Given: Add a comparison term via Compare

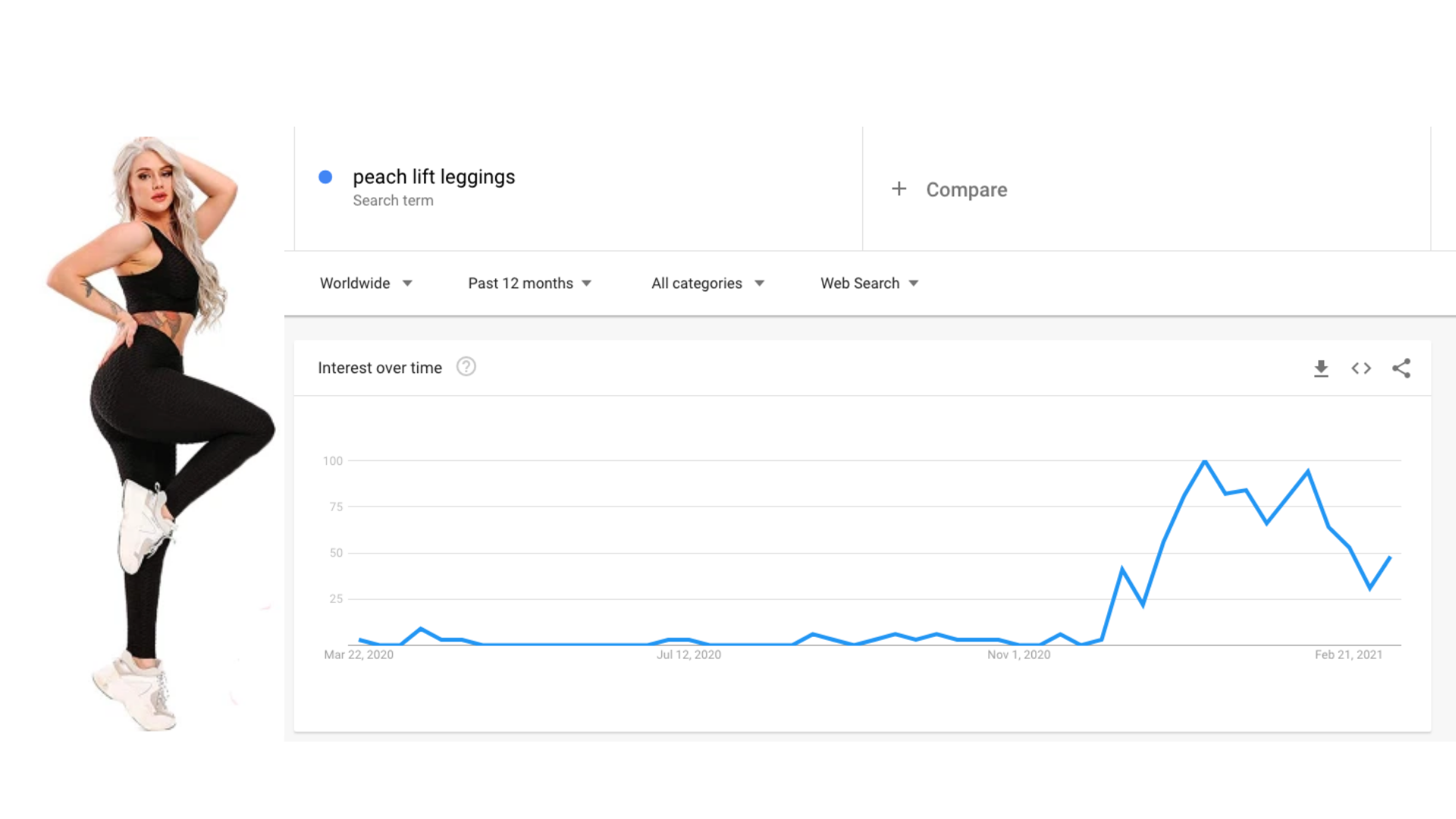Looking at the screenshot, I should [x=966, y=190].
